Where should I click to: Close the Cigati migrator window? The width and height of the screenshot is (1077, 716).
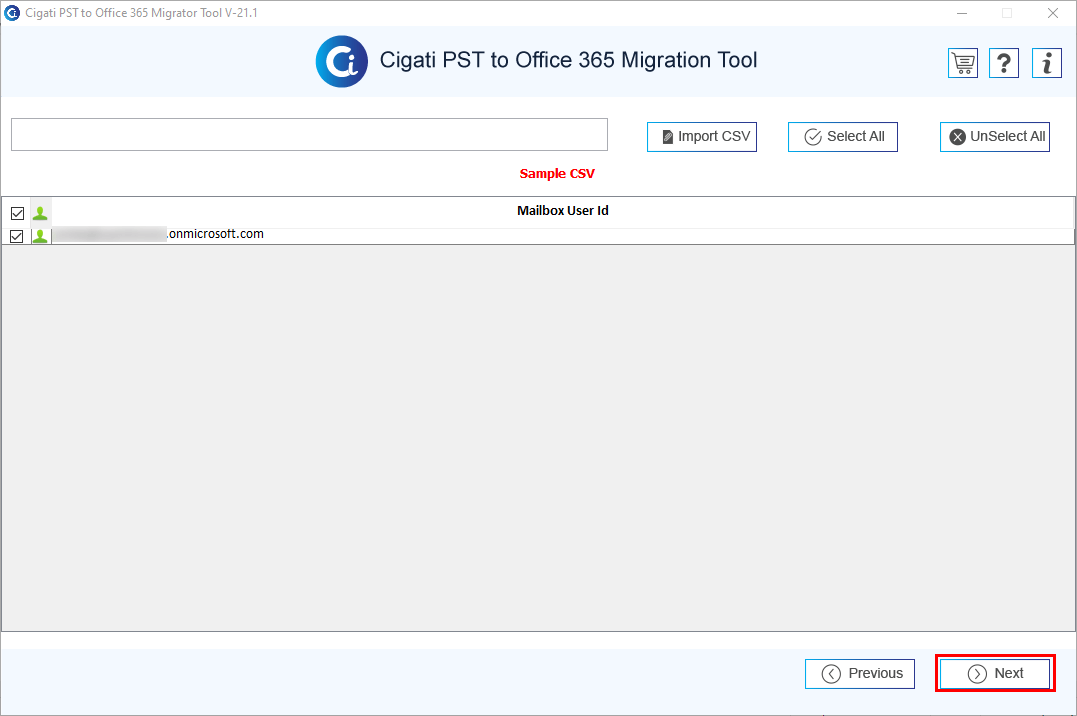(x=1053, y=13)
